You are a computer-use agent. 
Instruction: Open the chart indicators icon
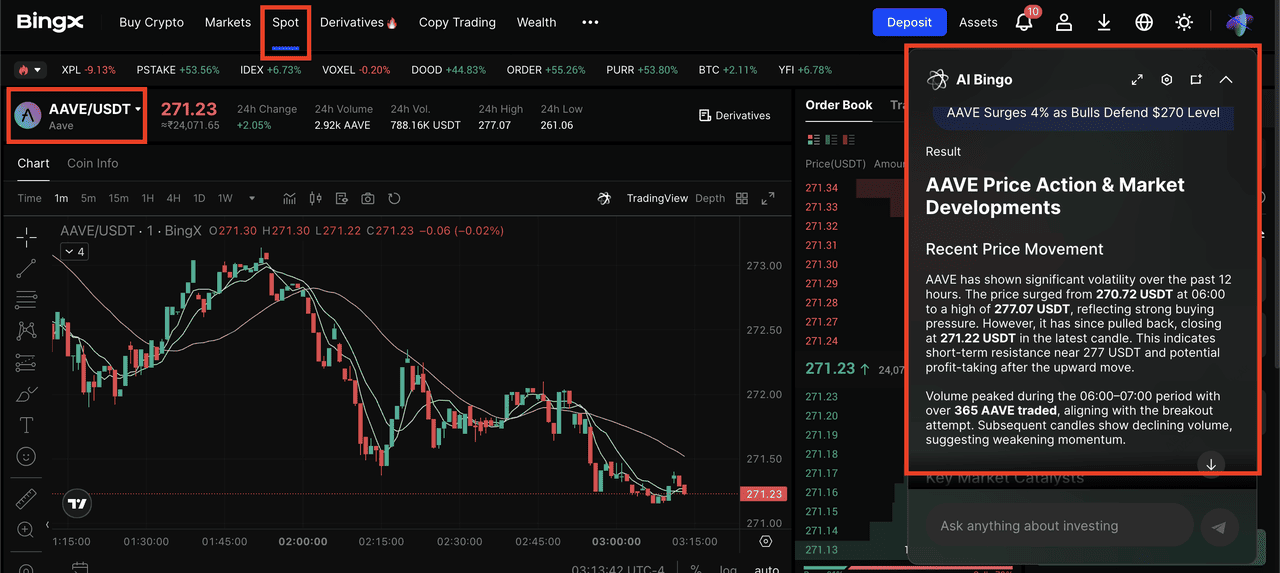[x=290, y=198]
